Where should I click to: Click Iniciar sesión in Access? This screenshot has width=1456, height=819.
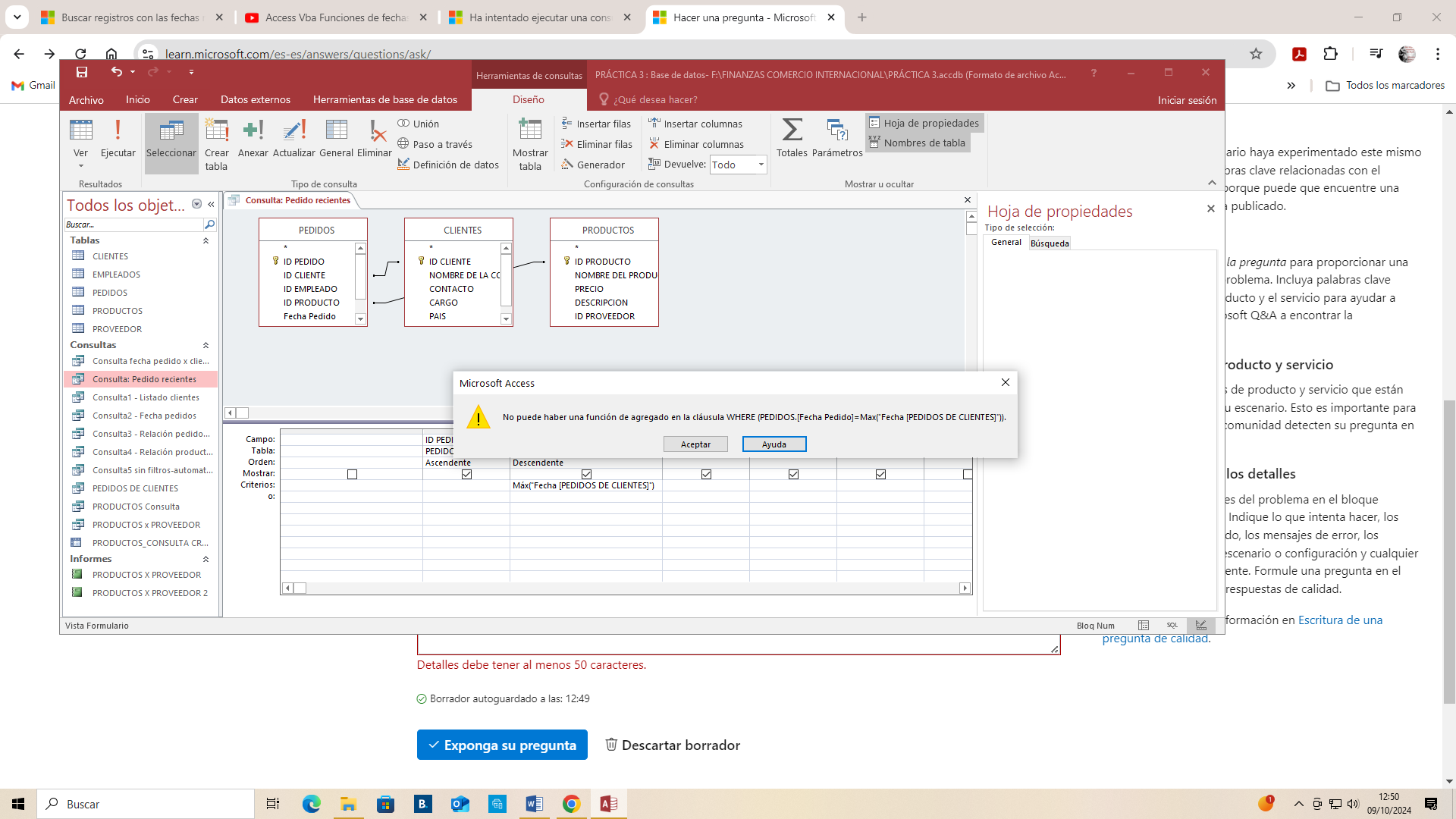click(x=1187, y=100)
